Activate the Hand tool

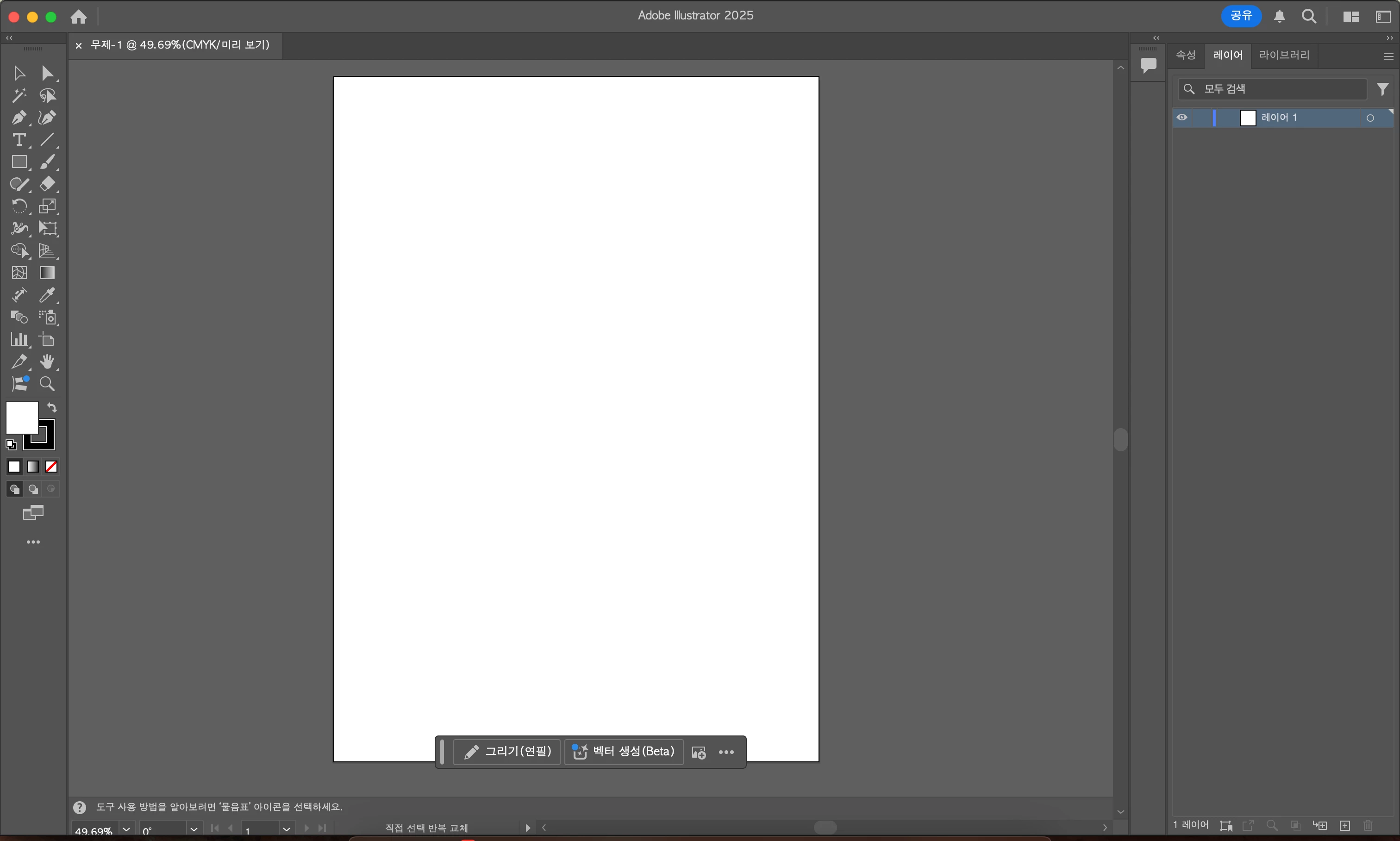47,361
